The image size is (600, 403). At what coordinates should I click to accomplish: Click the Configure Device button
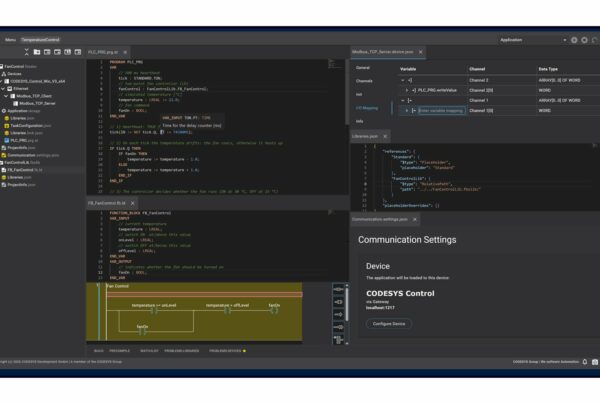tap(389, 324)
